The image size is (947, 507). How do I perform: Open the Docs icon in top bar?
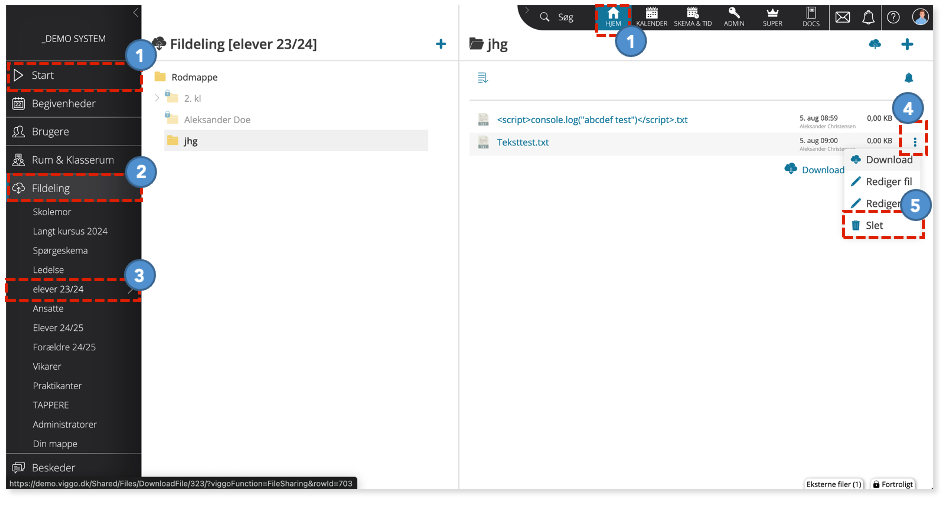click(x=811, y=17)
